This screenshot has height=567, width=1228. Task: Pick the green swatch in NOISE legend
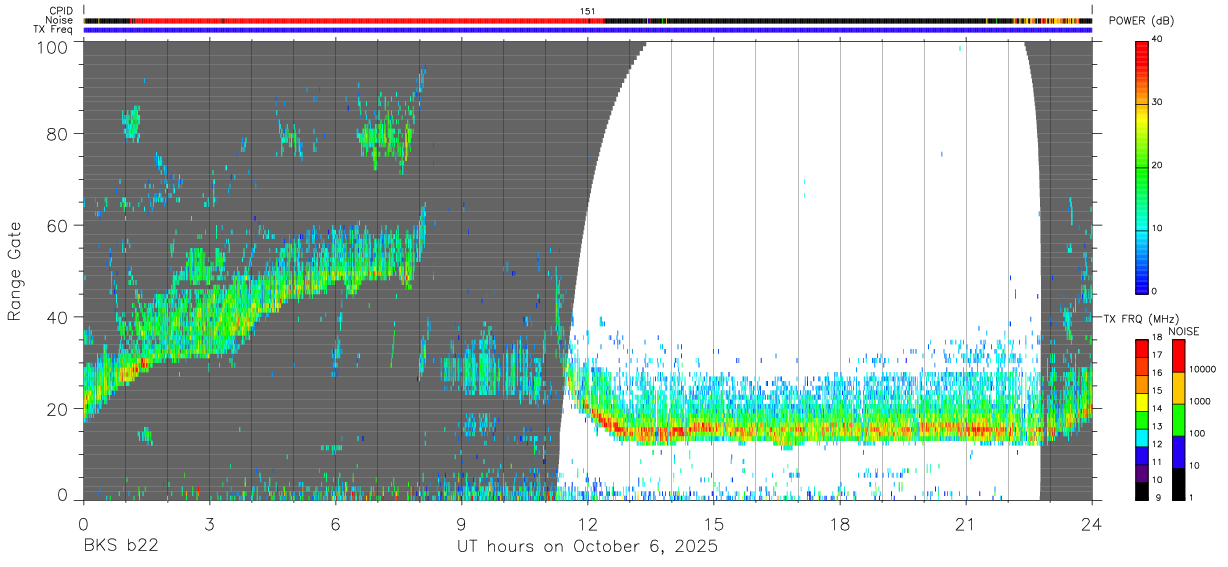click(x=1178, y=420)
